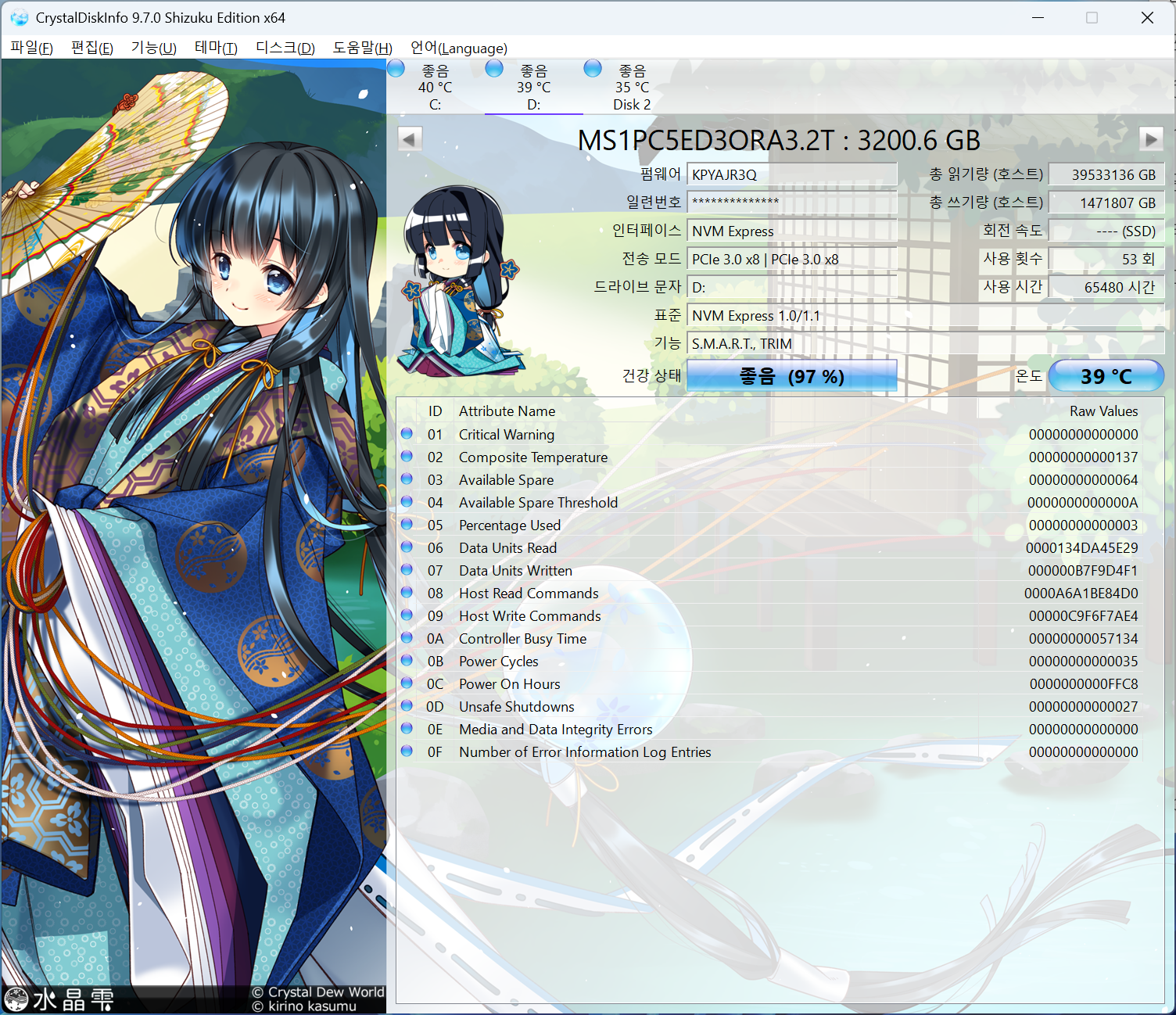Select raw value 000000B7F9D4F1
Screen dimensions: 1176x1015
tap(1083, 570)
